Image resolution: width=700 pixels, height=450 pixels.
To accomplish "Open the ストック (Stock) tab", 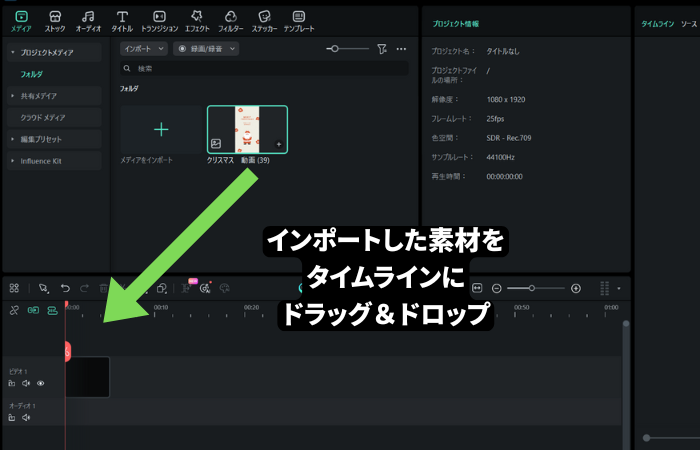I will pos(55,21).
